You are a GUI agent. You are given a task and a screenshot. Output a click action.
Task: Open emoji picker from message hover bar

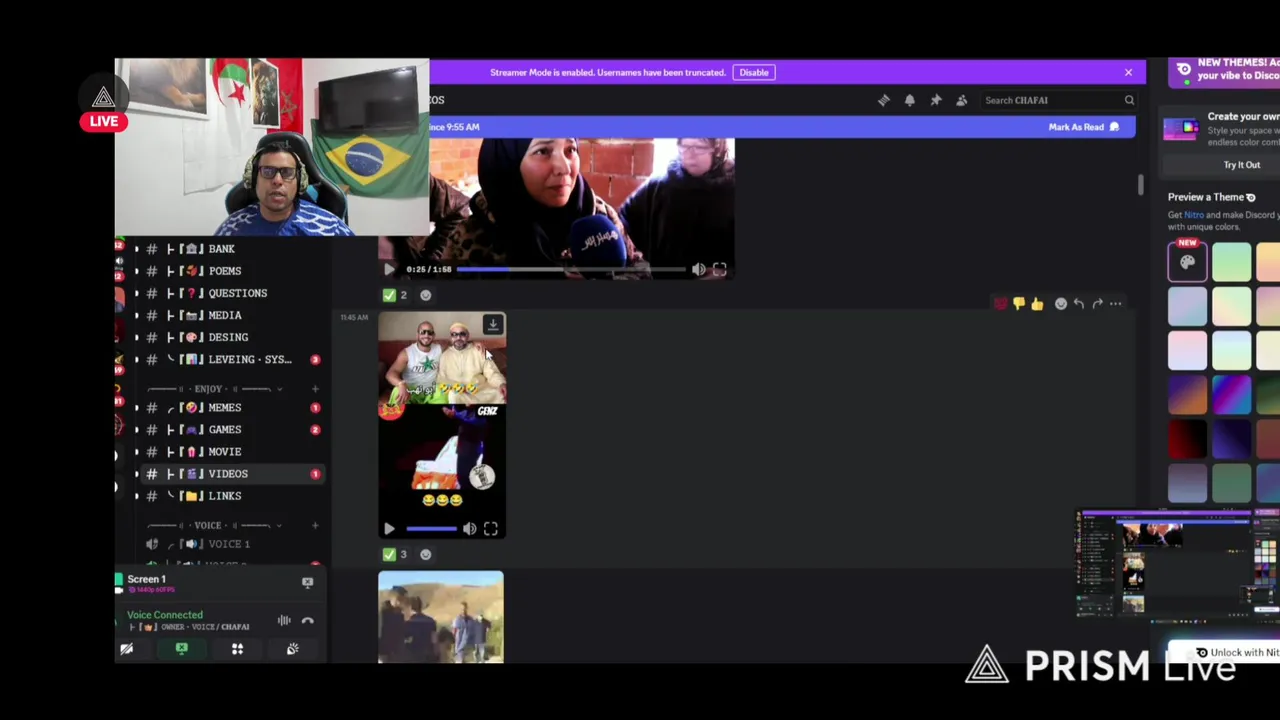pyautogui.click(x=1060, y=304)
